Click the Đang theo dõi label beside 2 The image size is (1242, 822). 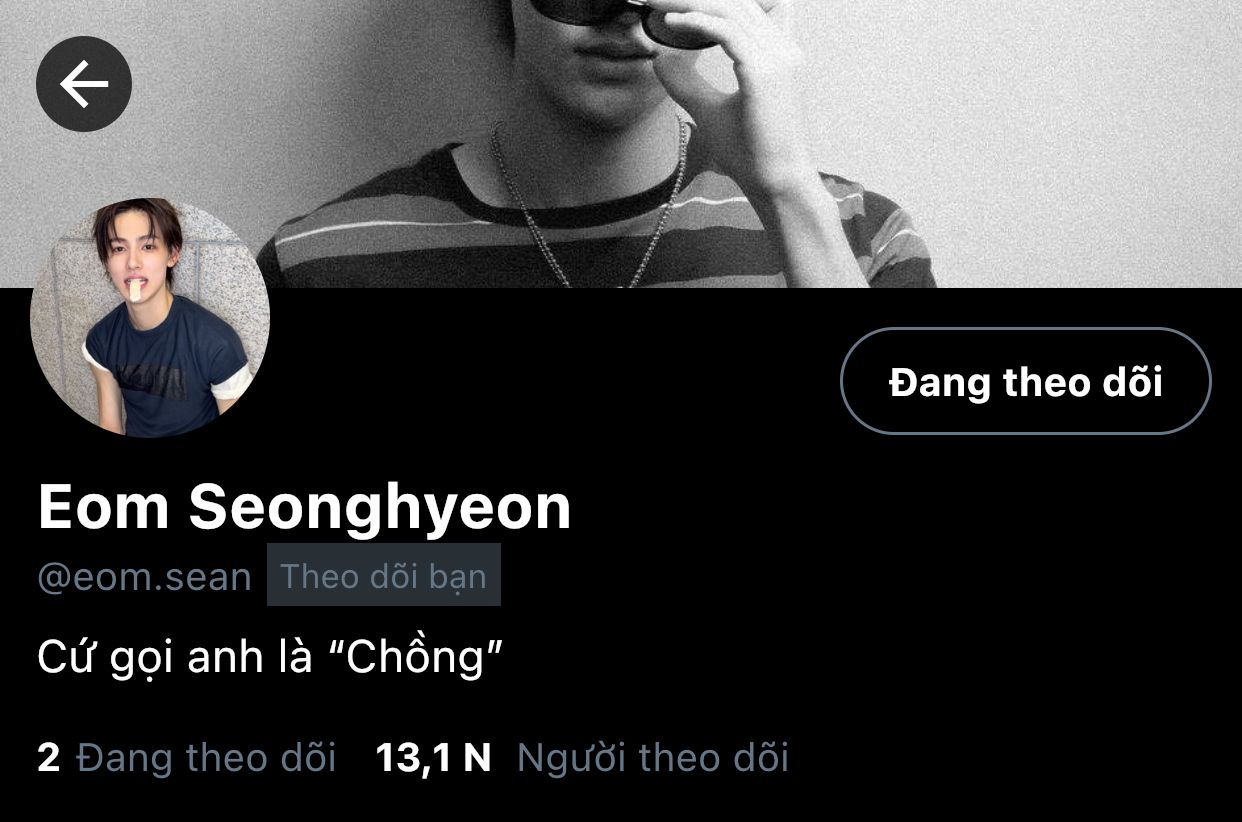[205, 757]
